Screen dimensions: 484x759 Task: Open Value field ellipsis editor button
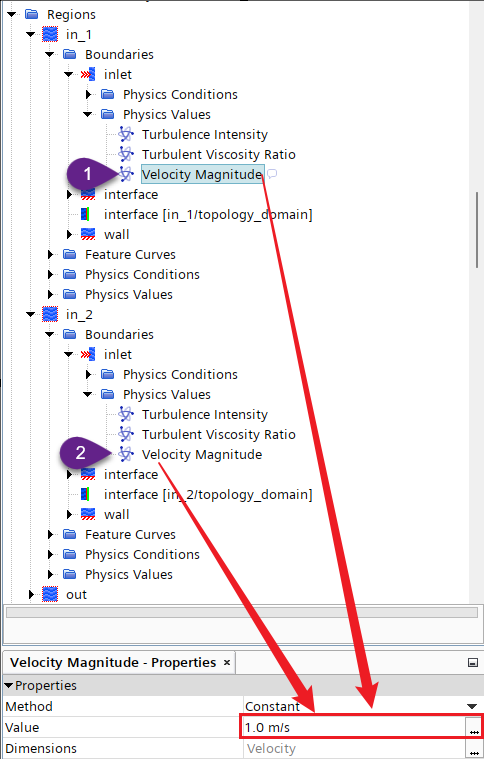(473, 728)
